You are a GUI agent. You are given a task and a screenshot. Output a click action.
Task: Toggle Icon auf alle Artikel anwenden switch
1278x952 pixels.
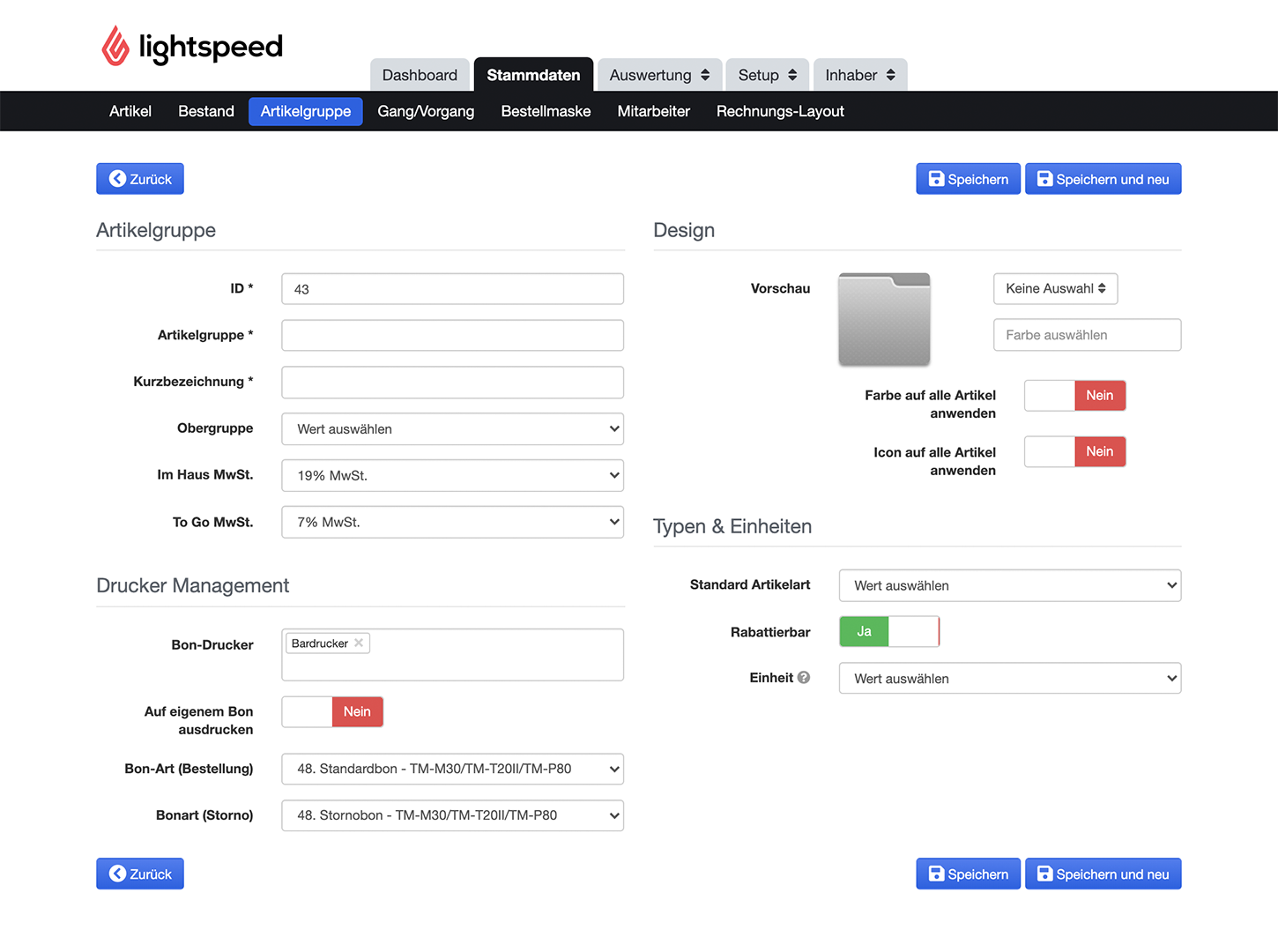(x=1074, y=452)
